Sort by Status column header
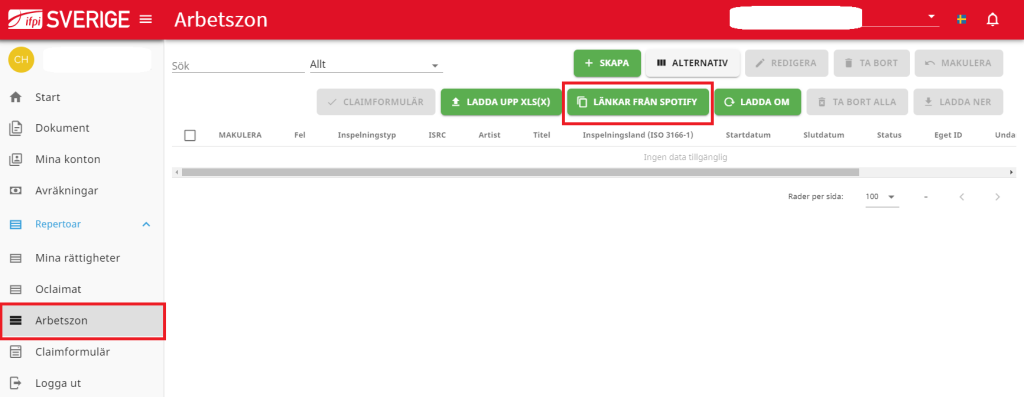This screenshot has width=1024, height=397. [889, 135]
